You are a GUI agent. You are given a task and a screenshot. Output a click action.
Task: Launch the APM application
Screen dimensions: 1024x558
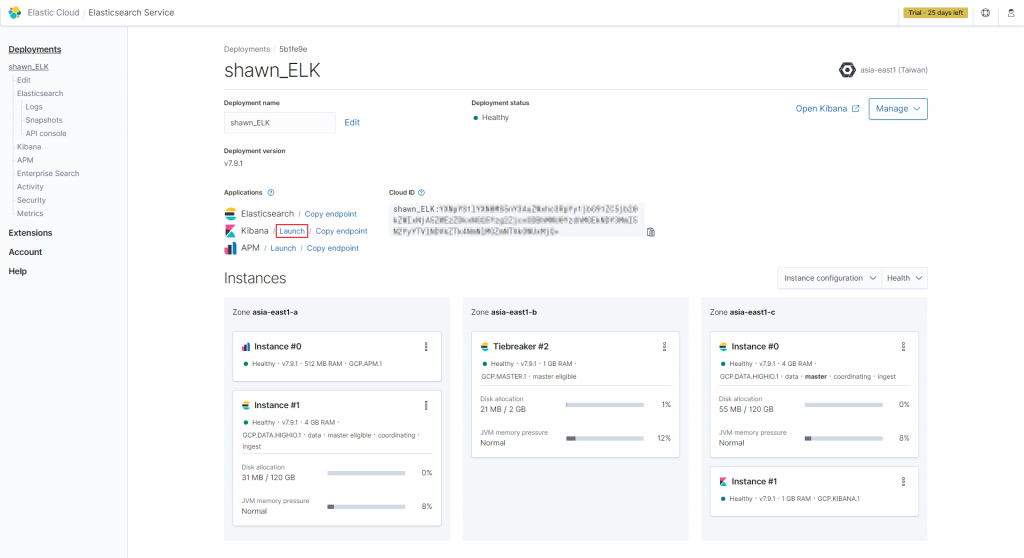coord(283,248)
